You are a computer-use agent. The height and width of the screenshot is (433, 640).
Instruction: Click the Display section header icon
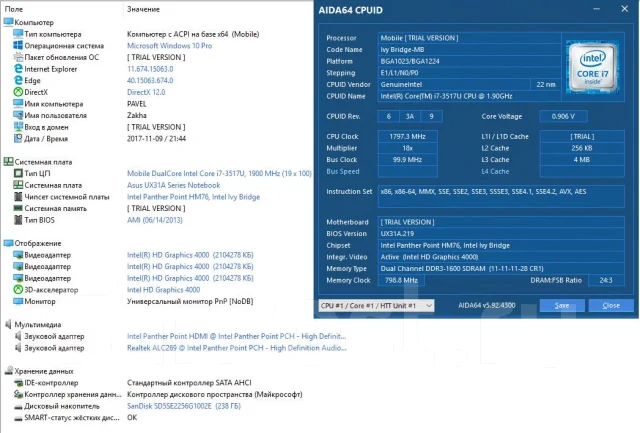point(8,243)
